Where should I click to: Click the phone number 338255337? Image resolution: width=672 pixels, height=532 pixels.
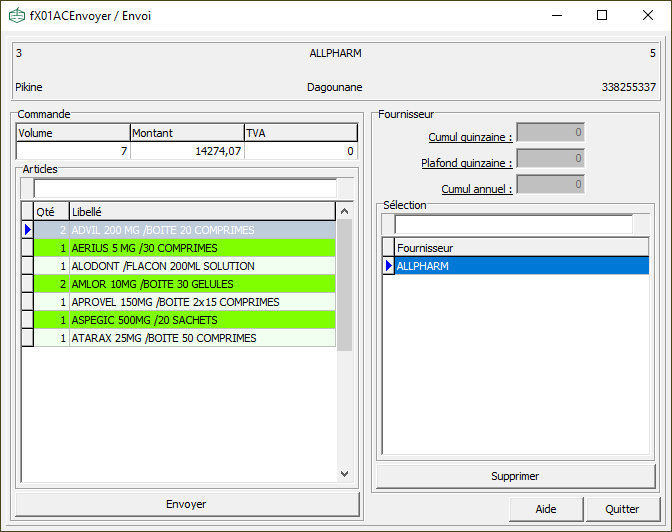pos(628,87)
